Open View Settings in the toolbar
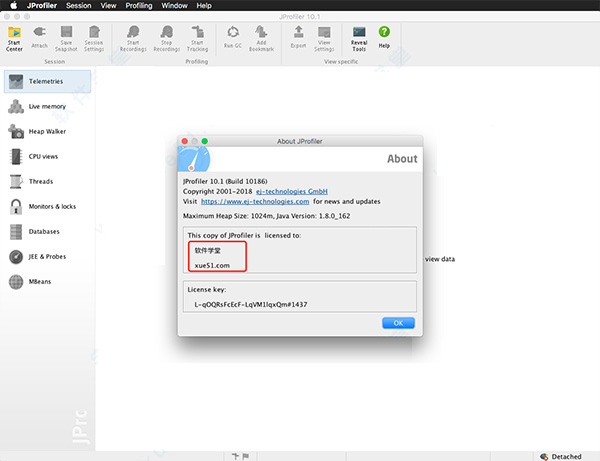 324,39
